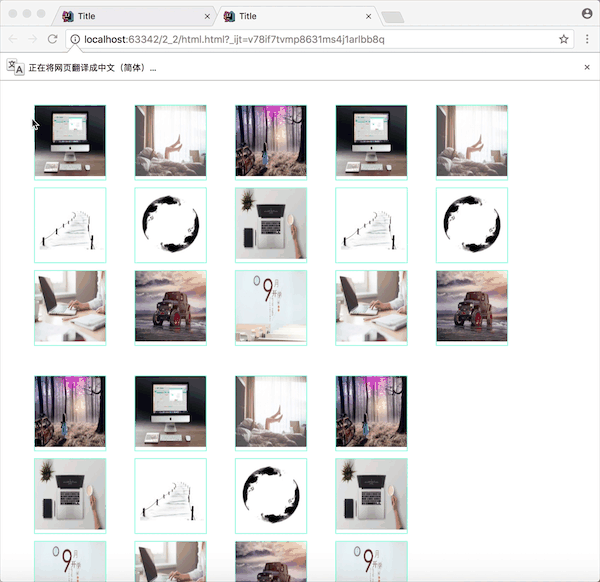Select the rightmost overhead laptop thumbnail in lower grid

coord(371,494)
